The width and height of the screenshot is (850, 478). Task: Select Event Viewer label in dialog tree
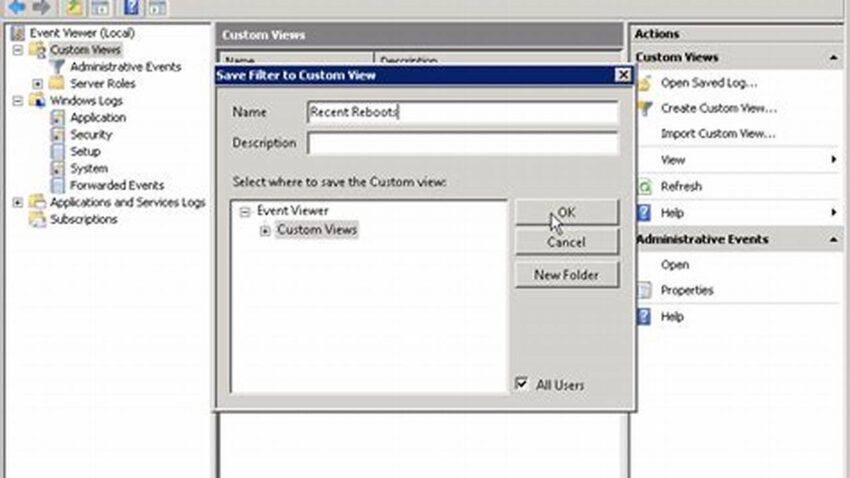293,210
